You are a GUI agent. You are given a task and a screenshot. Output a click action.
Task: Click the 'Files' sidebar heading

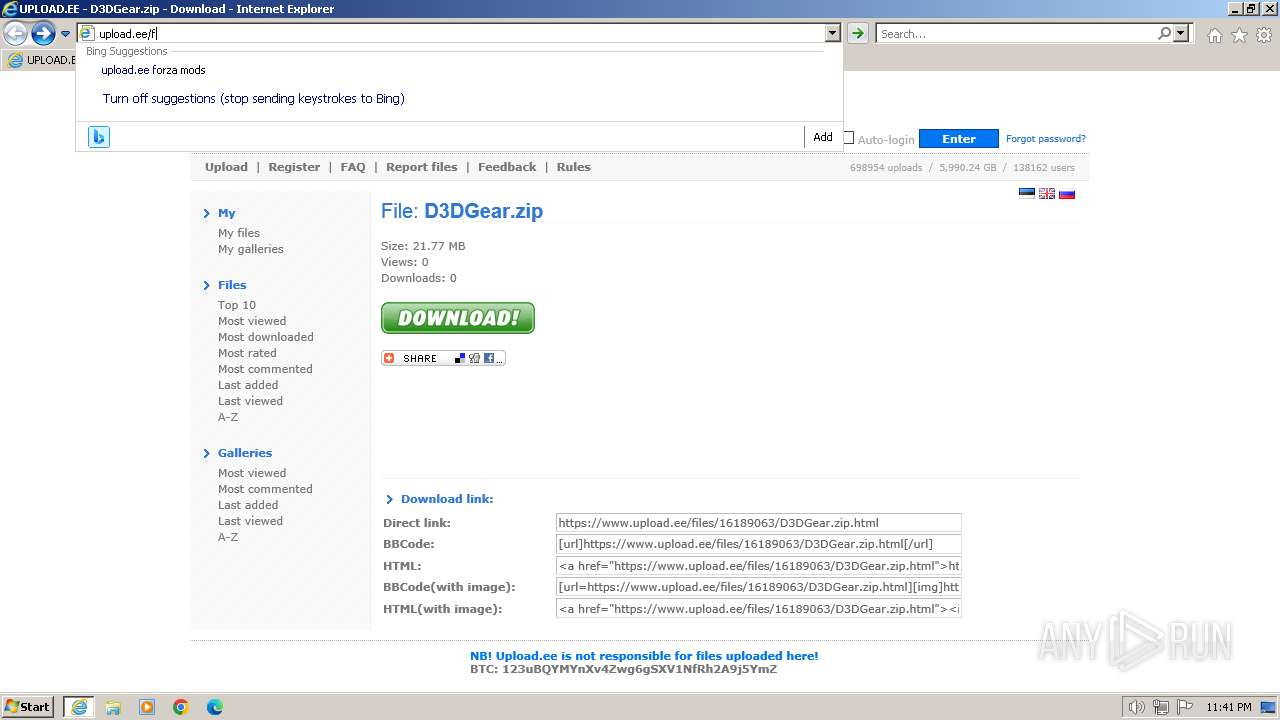point(232,285)
